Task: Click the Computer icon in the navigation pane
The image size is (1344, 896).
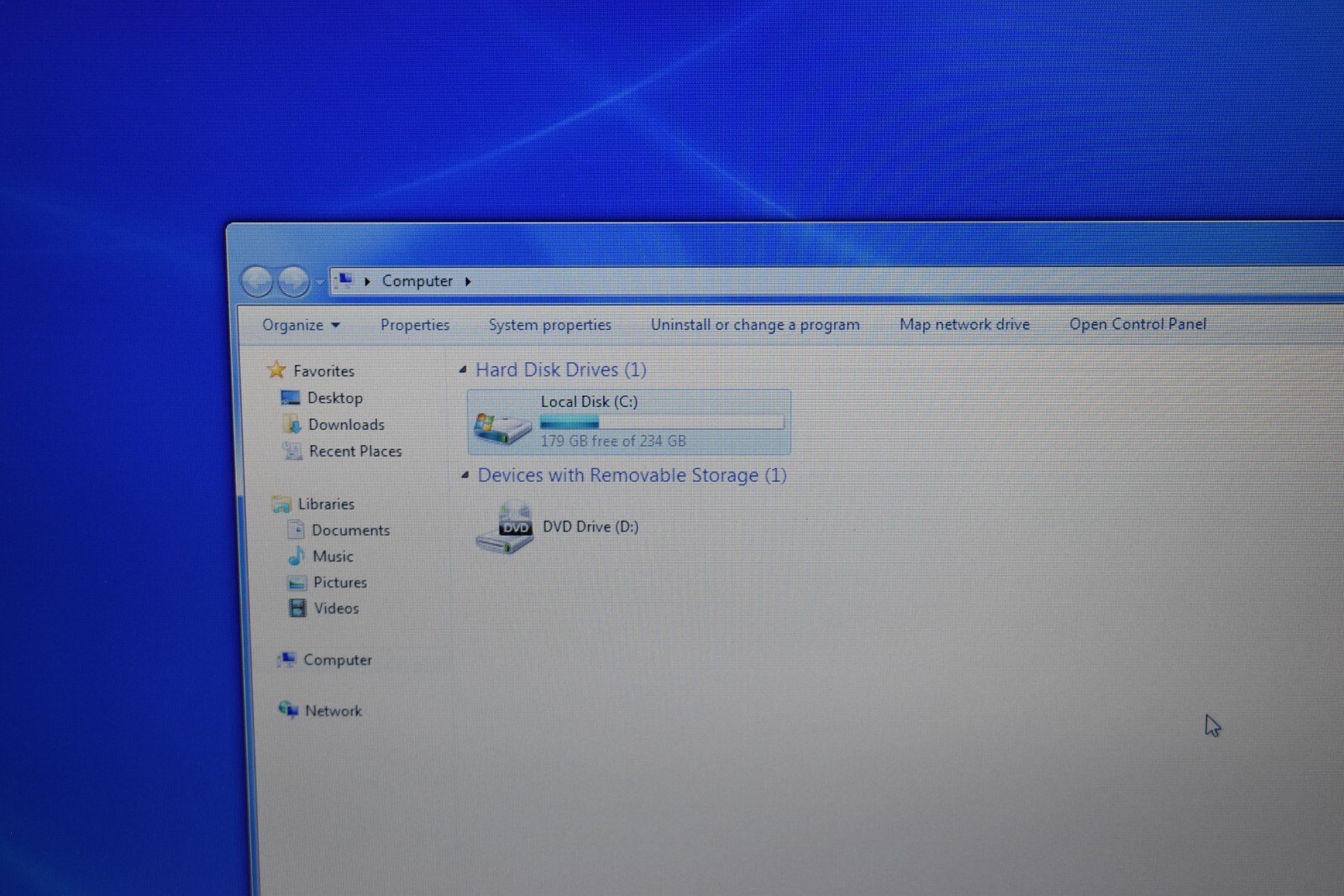Action: tap(287, 659)
